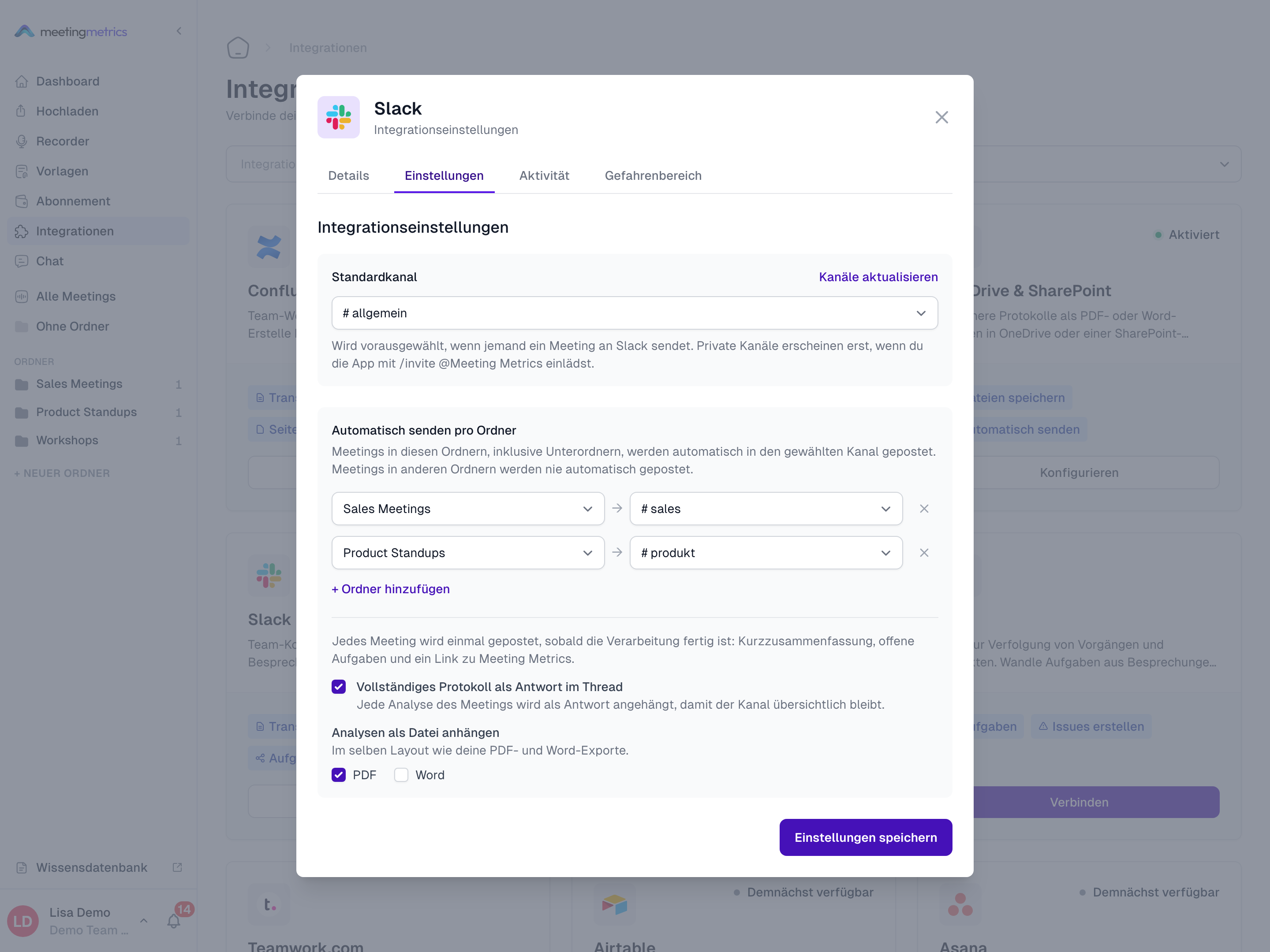
Task: Open Vorlagen in the sidebar
Action: pyautogui.click(x=98, y=171)
